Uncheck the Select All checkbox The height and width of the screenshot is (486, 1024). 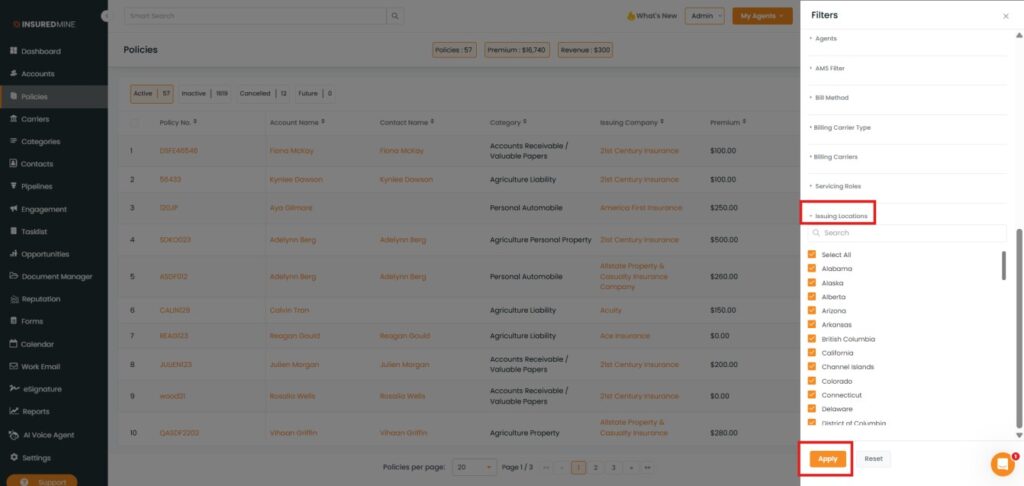click(x=812, y=255)
